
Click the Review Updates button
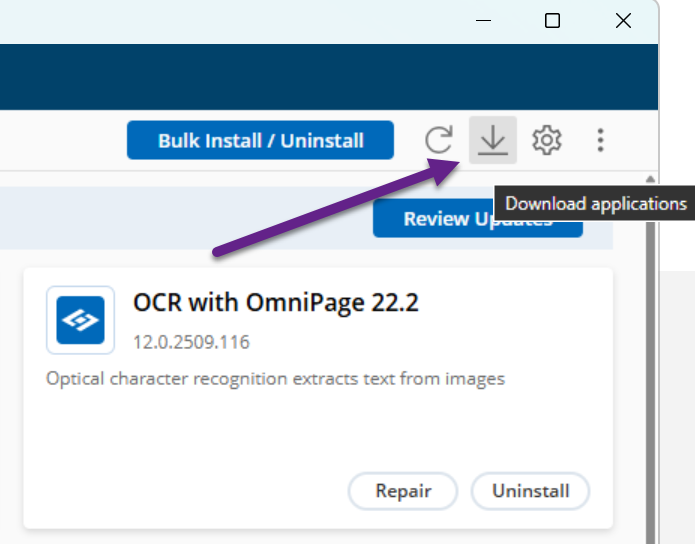477,219
